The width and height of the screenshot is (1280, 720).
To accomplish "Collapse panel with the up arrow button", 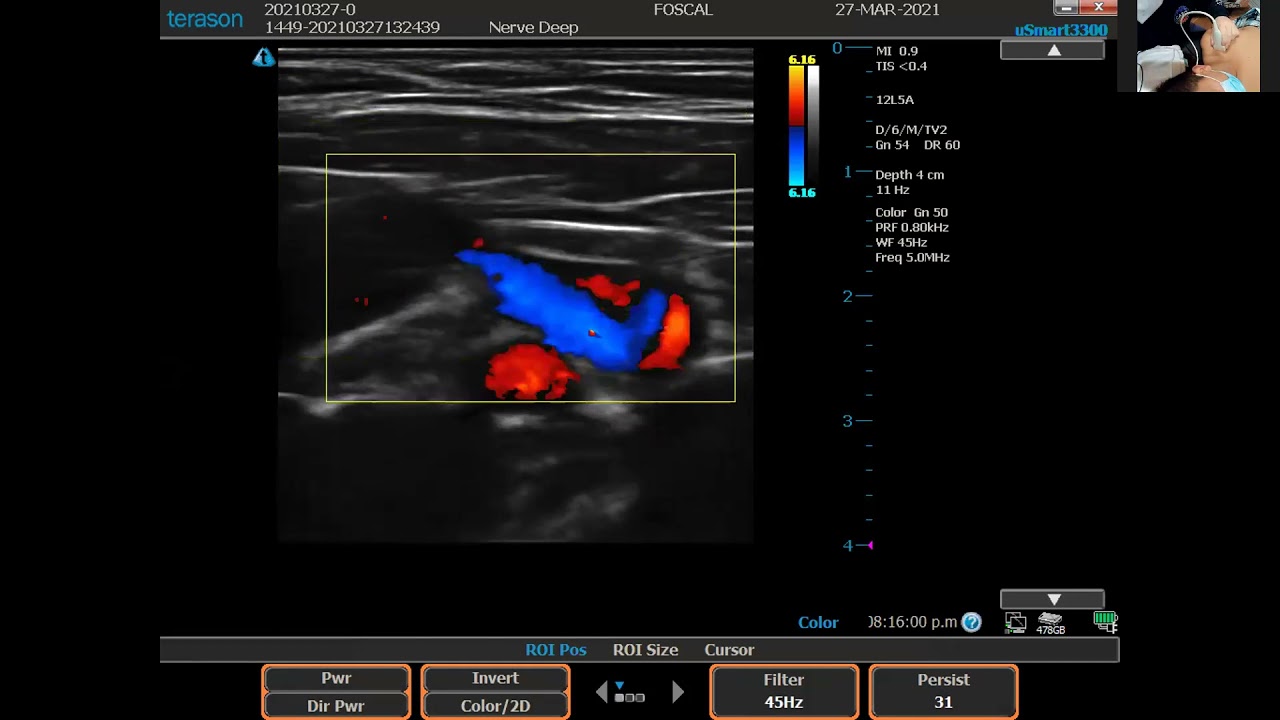I will coord(1052,50).
